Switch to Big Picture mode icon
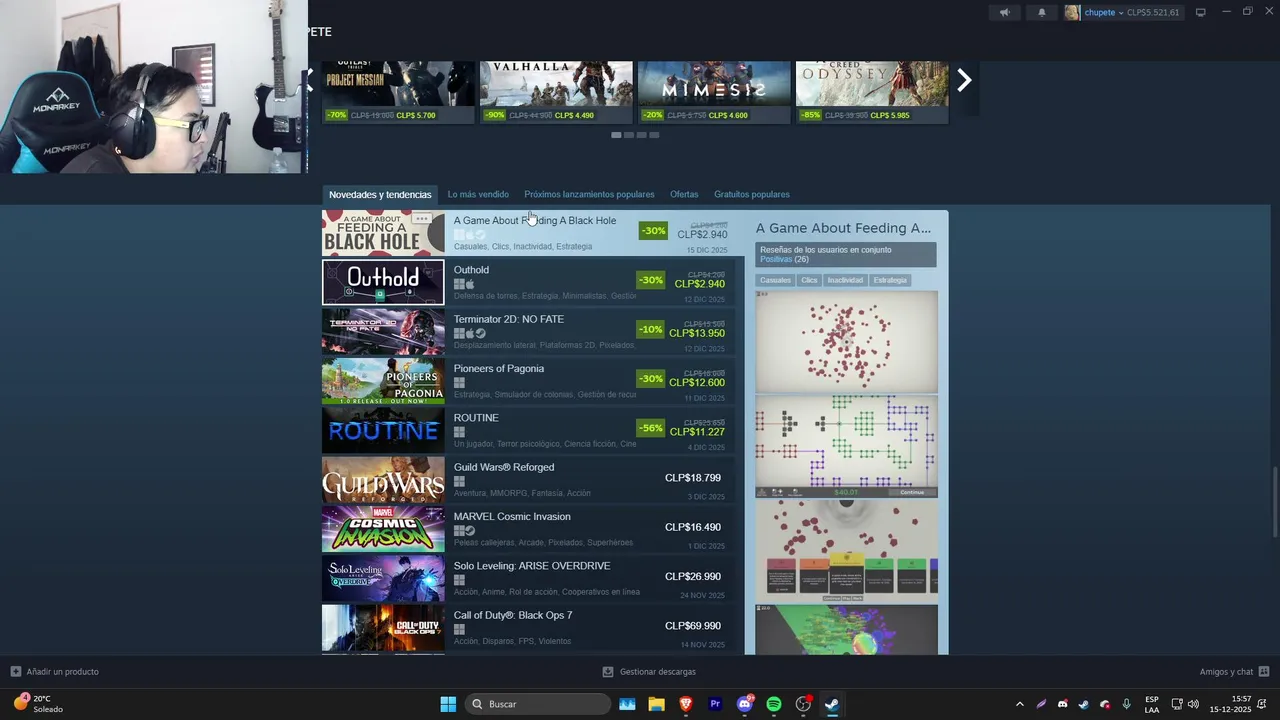 click(1201, 12)
